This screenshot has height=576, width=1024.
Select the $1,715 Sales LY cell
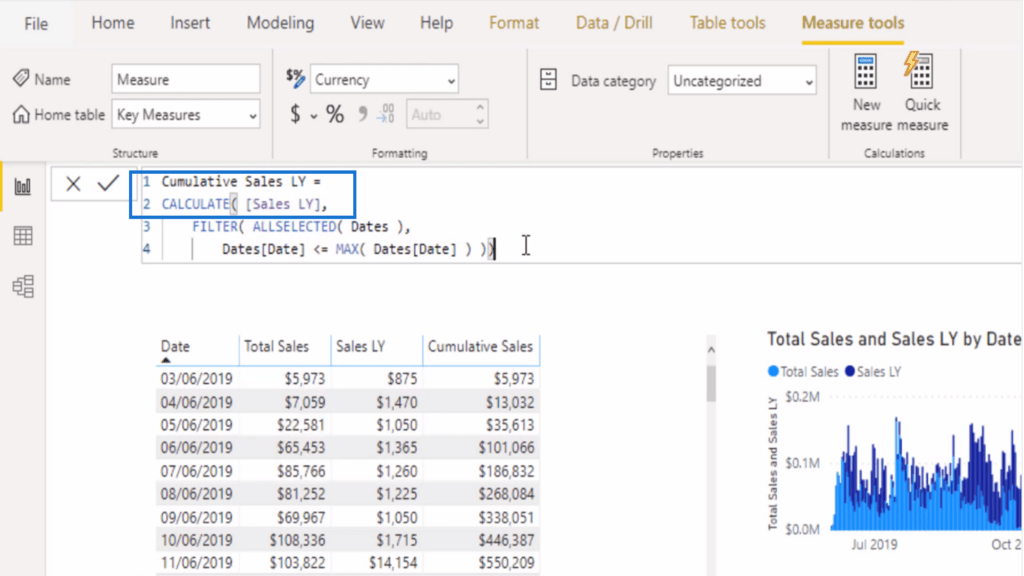click(x=396, y=540)
